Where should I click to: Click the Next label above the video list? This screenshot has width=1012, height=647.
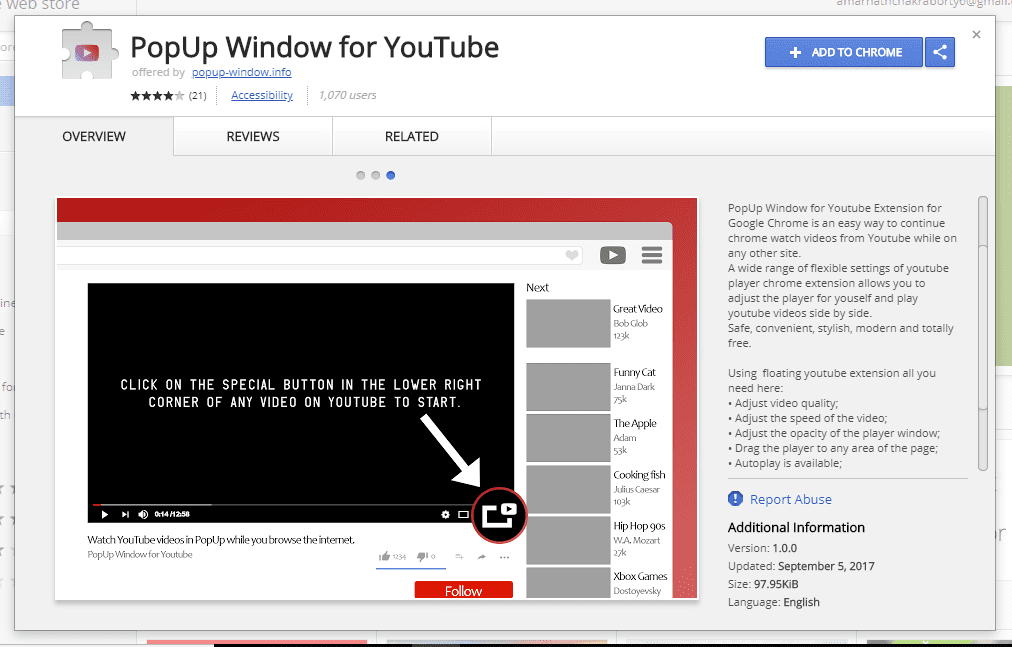[x=538, y=287]
